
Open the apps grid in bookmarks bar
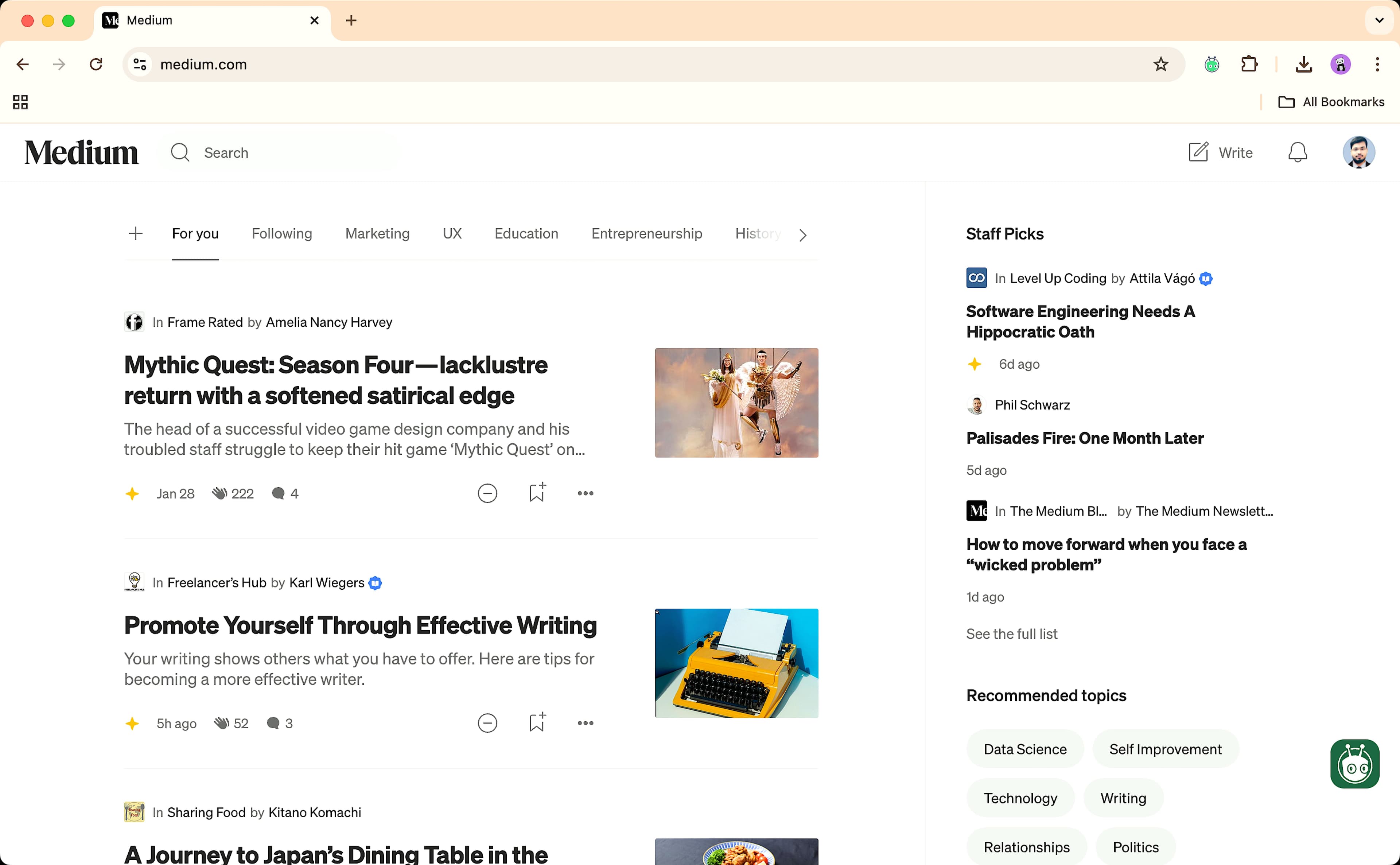[x=20, y=102]
